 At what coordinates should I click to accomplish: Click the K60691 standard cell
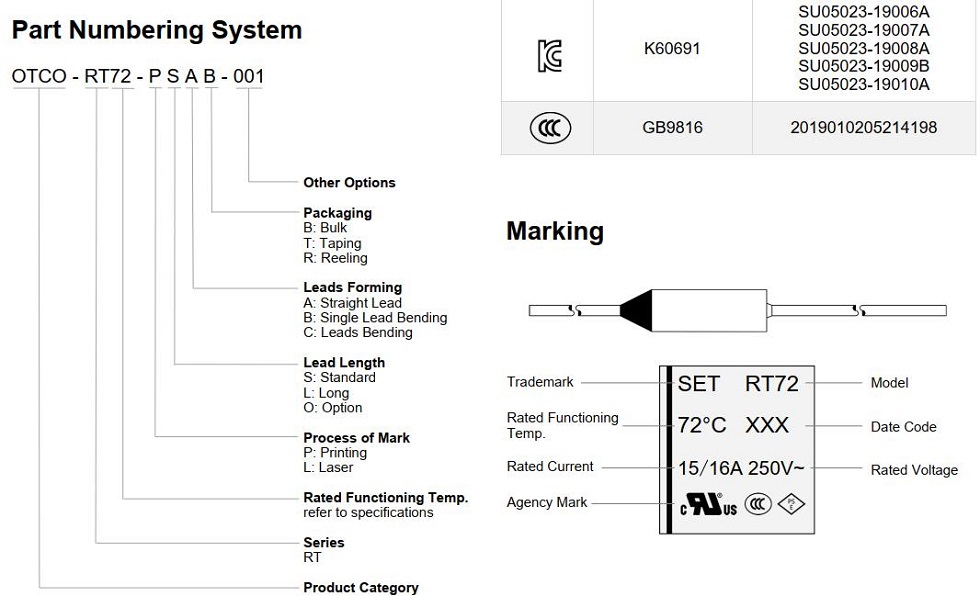[673, 48]
